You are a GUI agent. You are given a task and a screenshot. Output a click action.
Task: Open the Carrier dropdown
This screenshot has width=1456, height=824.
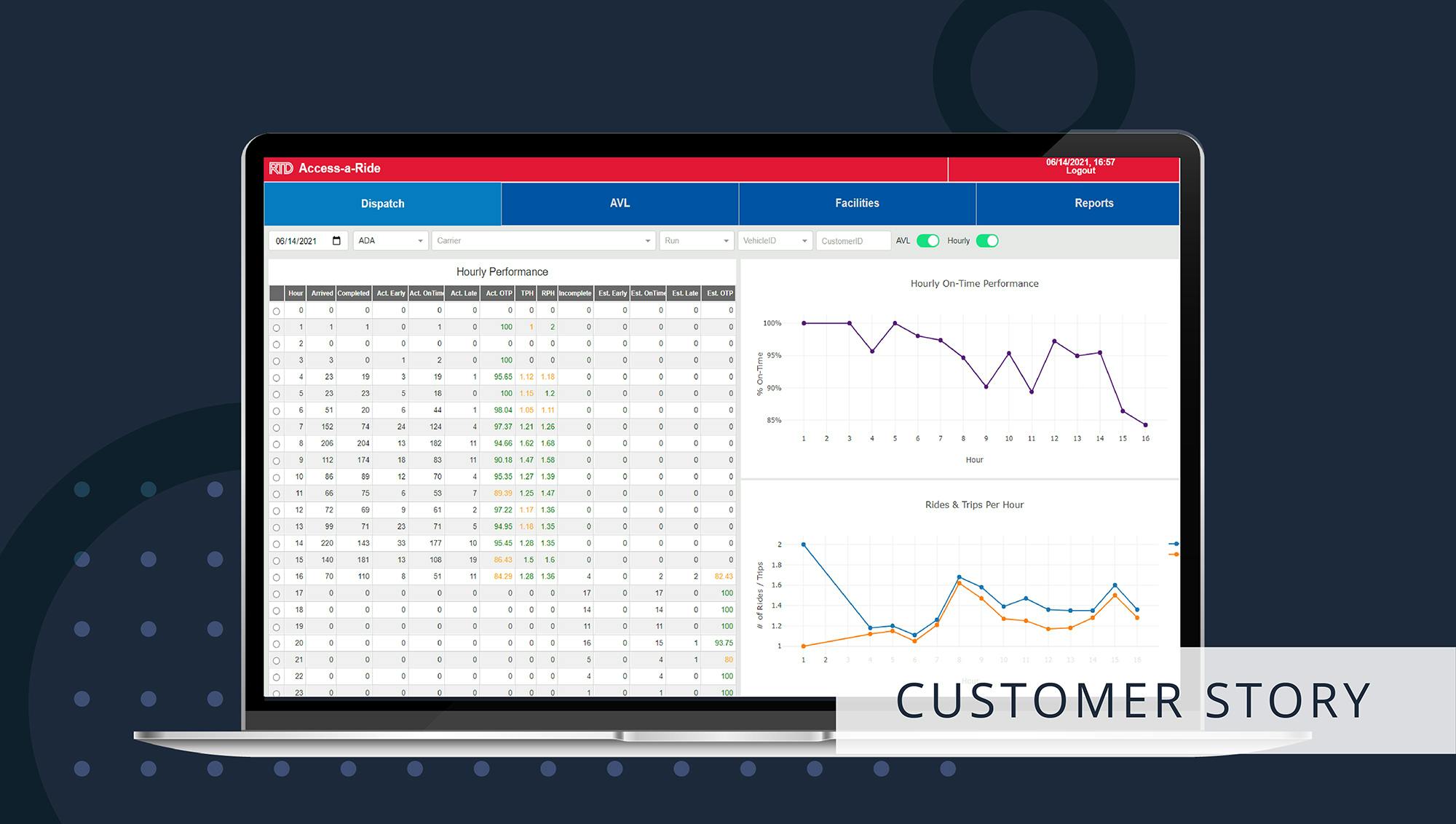(x=544, y=241)
